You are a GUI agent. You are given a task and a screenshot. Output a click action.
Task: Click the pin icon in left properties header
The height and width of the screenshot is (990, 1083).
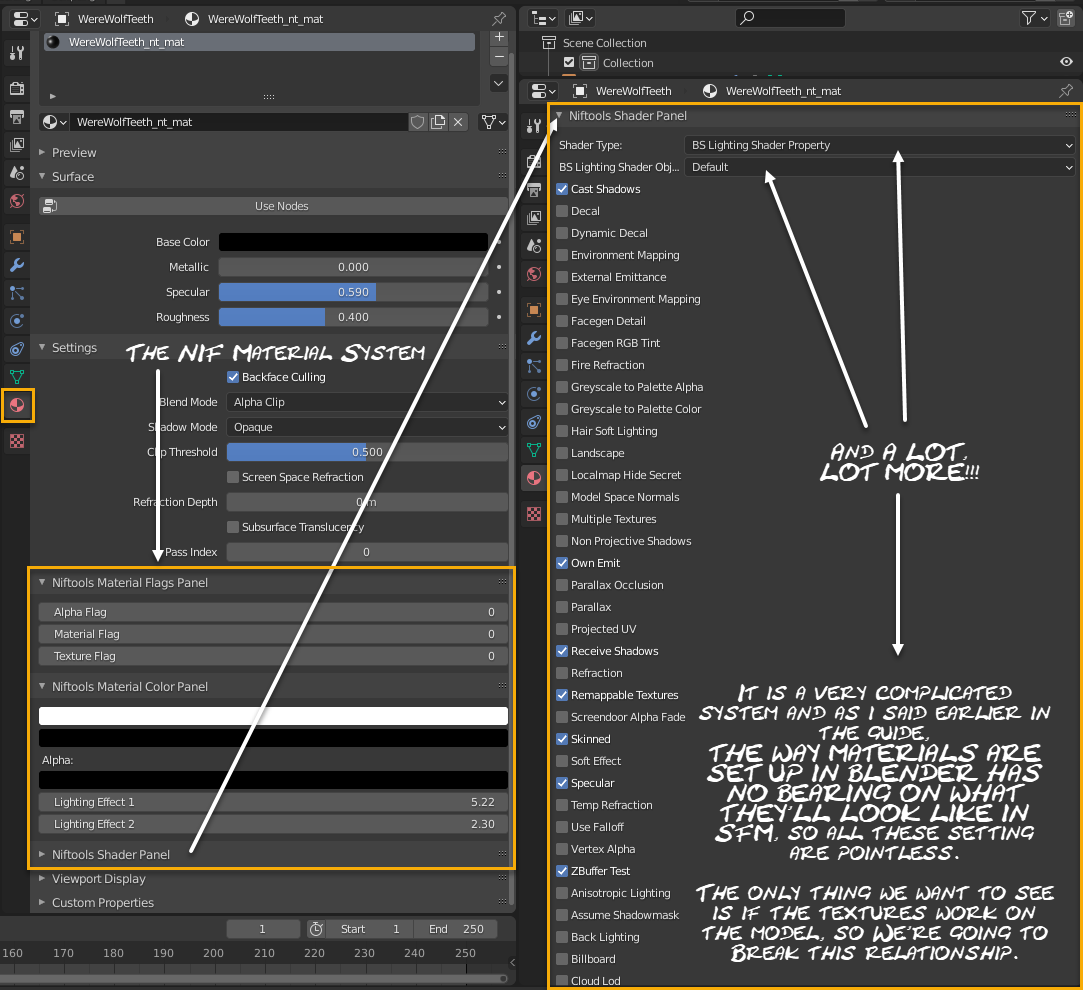tap(498, 19)
